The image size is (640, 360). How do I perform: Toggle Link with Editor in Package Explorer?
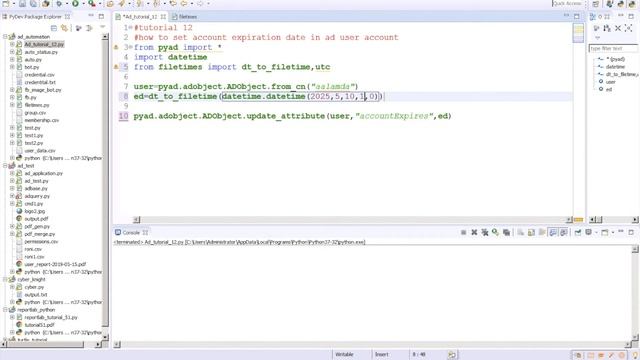coord(64,28)
